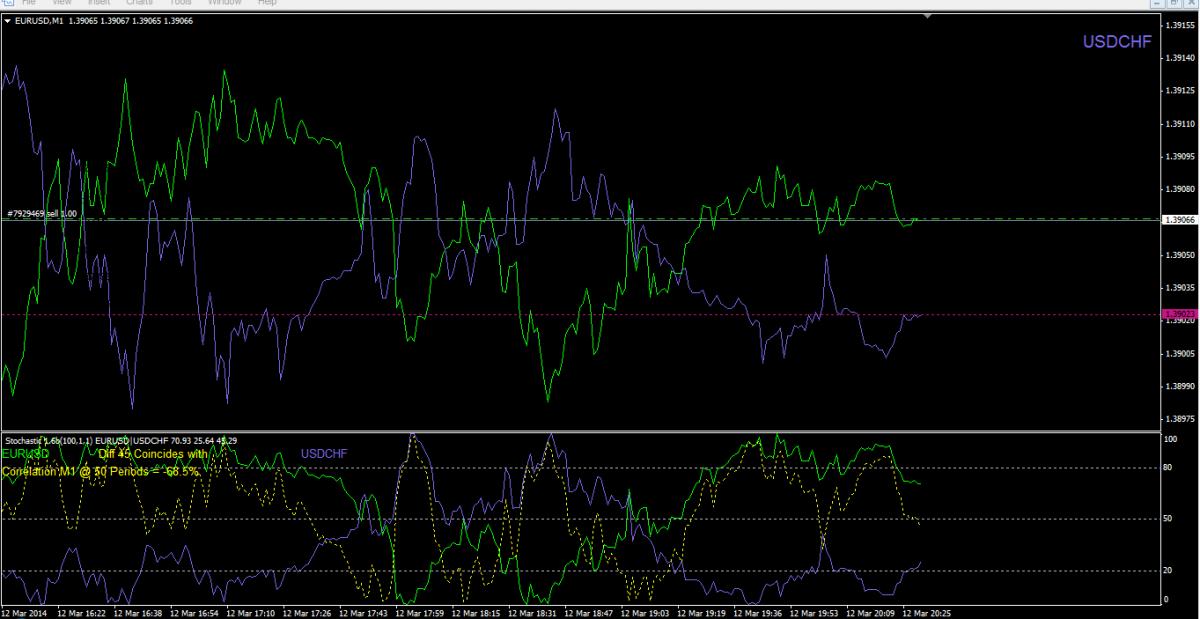The width and height of the screenshot is (1200, 619).
Task: Click the 'Diff 45 Coincides with' text
Action: click(153, 453)
